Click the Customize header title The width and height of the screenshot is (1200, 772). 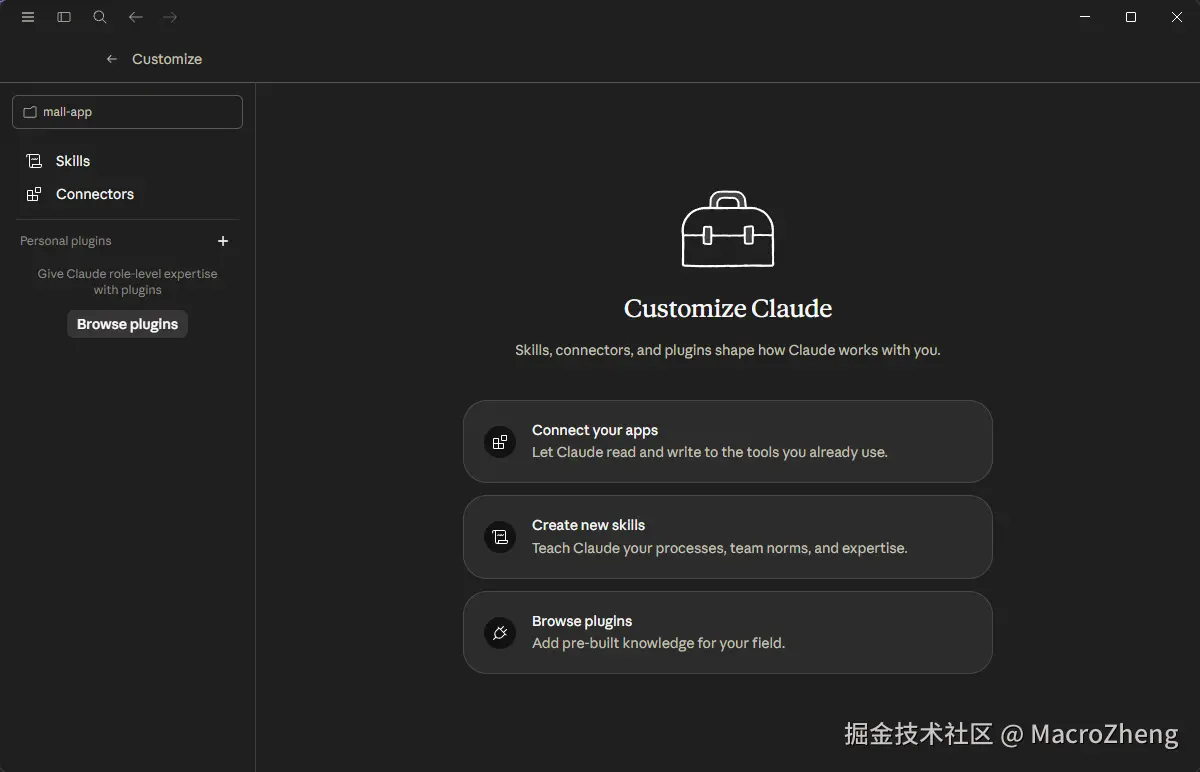point(167,59)
